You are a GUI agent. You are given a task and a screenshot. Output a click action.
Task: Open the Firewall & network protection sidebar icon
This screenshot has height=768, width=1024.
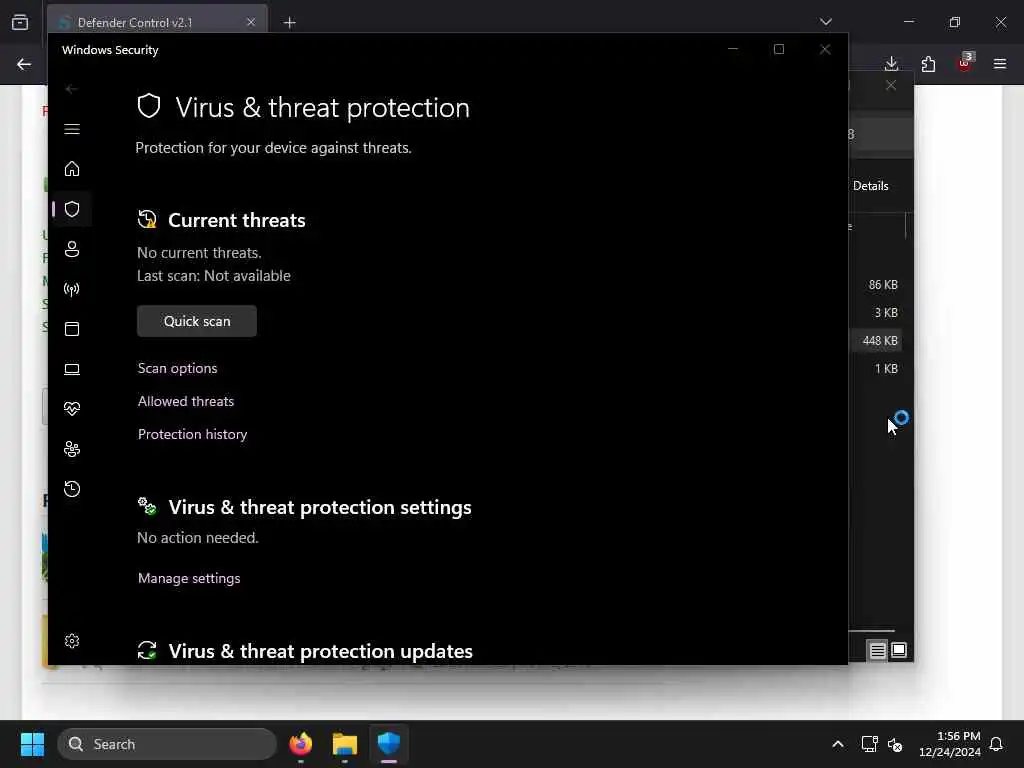tap(72, 289)
